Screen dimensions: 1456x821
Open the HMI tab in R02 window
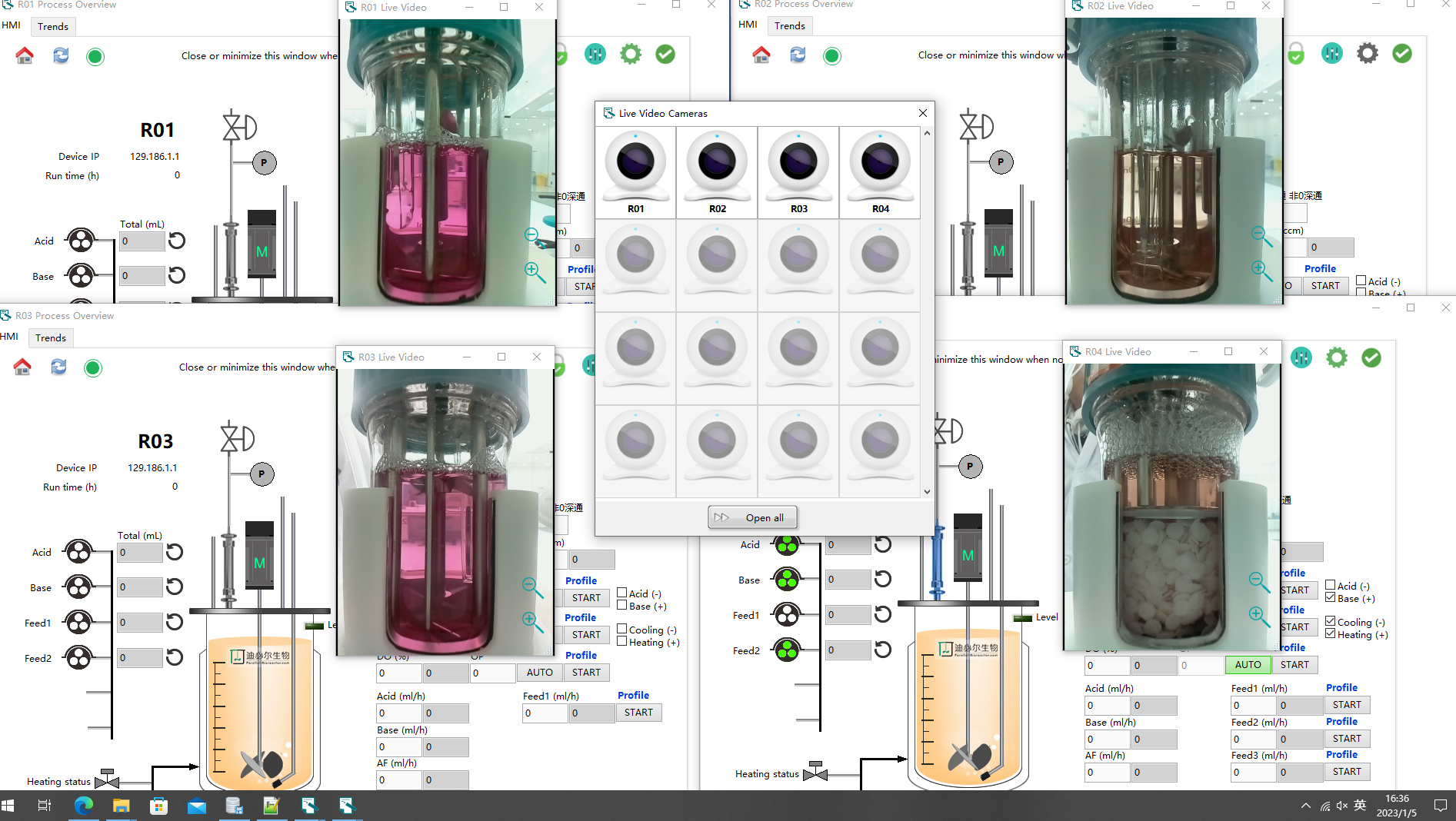point(748,24)
